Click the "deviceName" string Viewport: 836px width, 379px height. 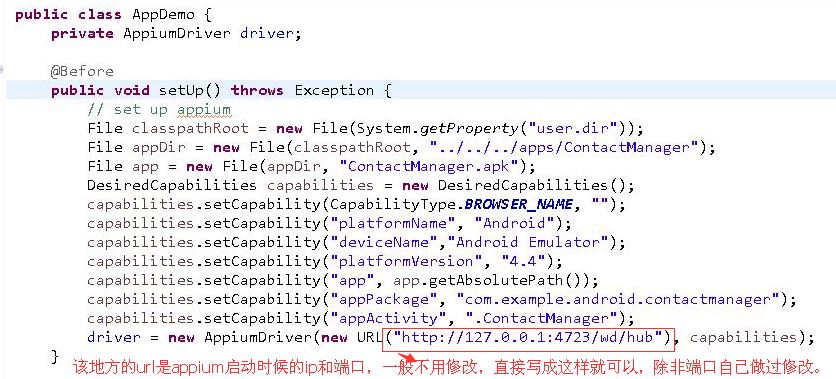click(x=388, y=243)
